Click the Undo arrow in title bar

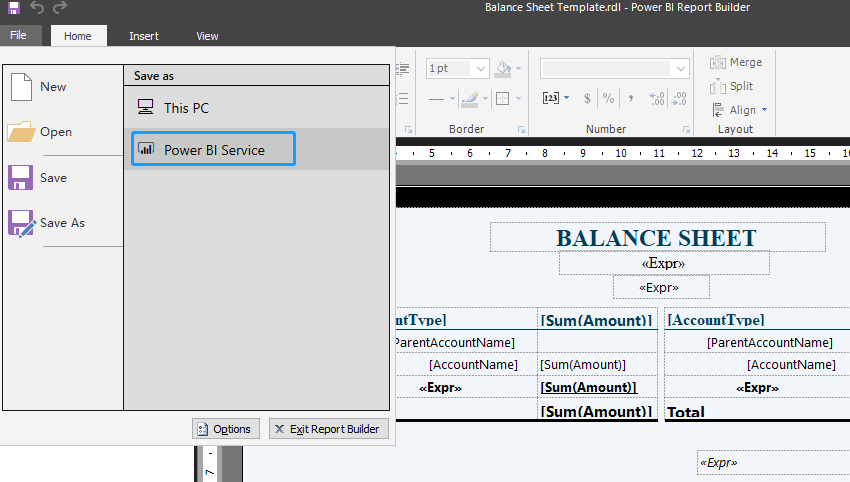(x=37, y=8)
